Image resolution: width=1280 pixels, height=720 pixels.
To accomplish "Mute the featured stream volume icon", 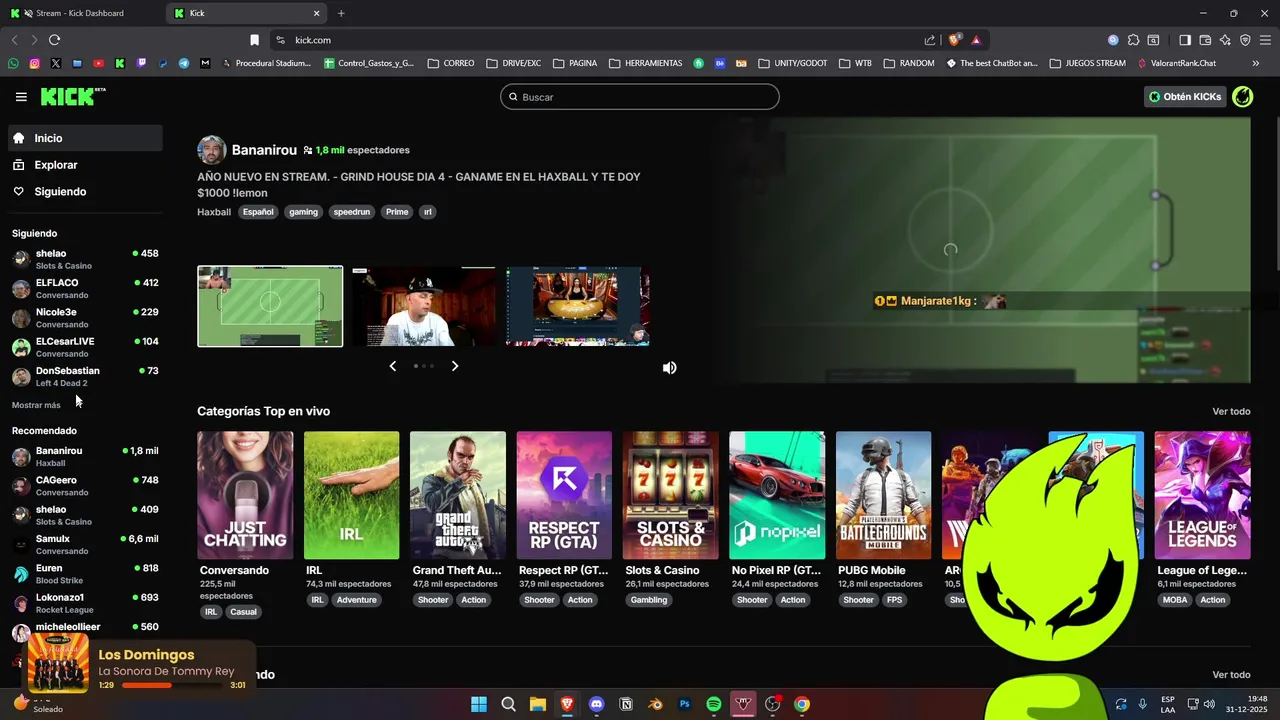I will pyautogui.click(x=670, y=368).
